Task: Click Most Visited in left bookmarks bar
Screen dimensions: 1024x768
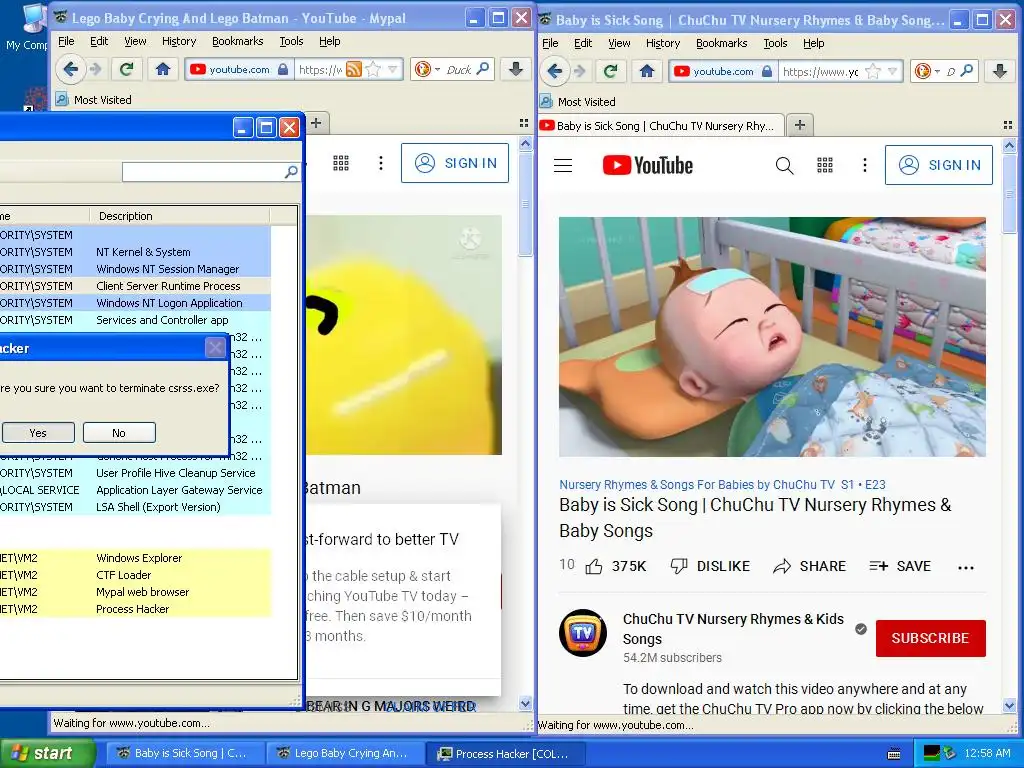Action: tap(95, 100)
